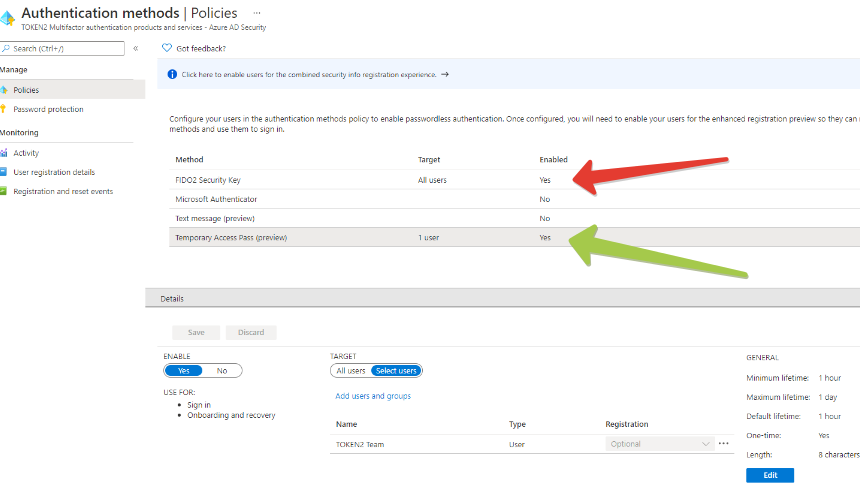Click Add users and groups link
Image resolution: width=860 pixels, height=484 pixels.
373,396
